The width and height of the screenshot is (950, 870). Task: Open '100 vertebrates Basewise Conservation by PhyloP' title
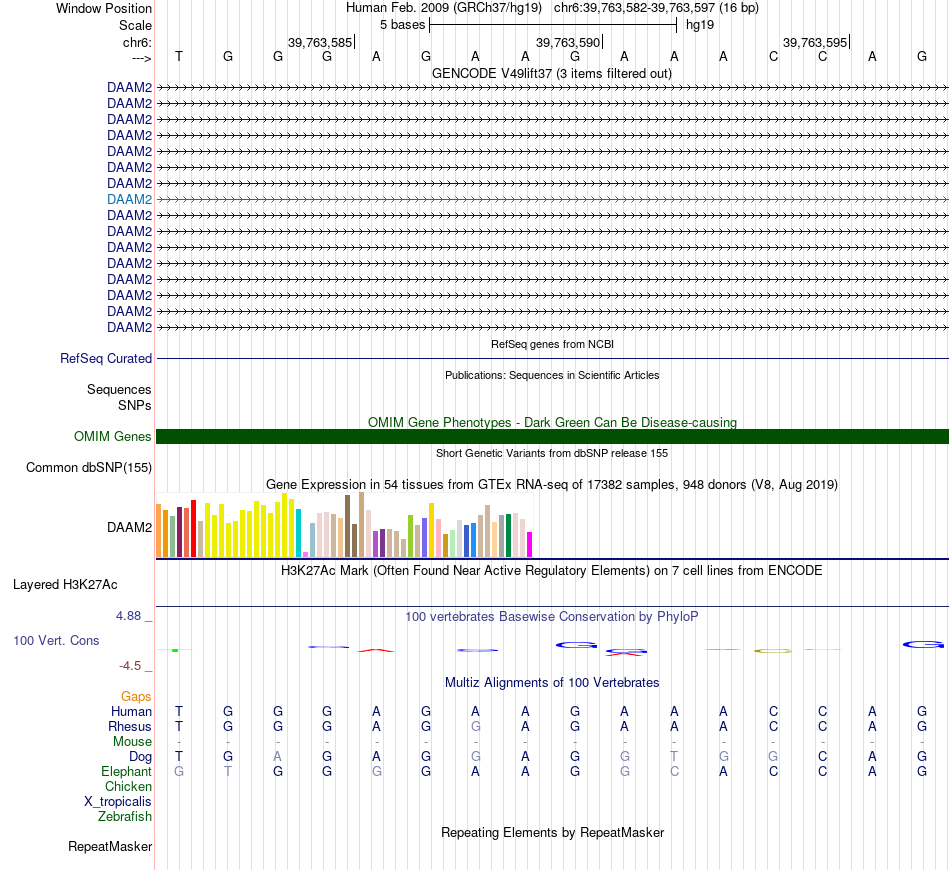point(552,617)
